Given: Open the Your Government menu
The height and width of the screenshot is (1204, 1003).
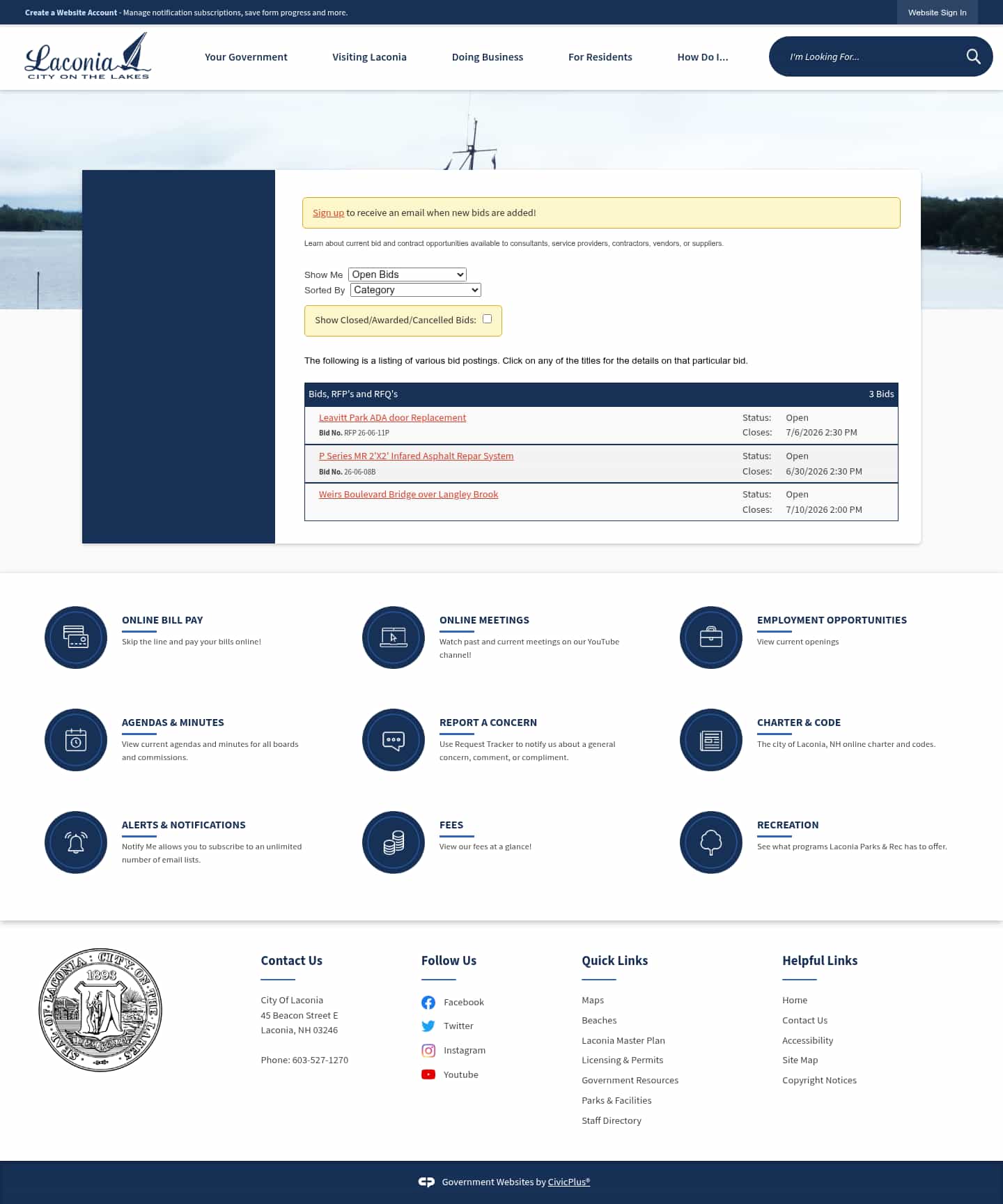Looking at the screenshot, I should 246,57.
